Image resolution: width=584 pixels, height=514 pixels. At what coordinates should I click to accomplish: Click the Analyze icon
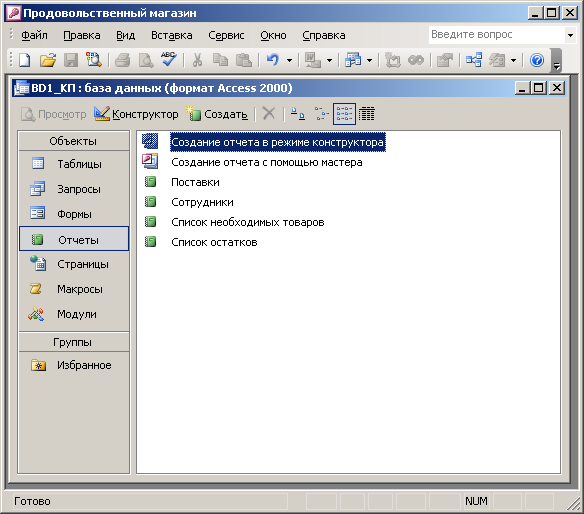353,60
